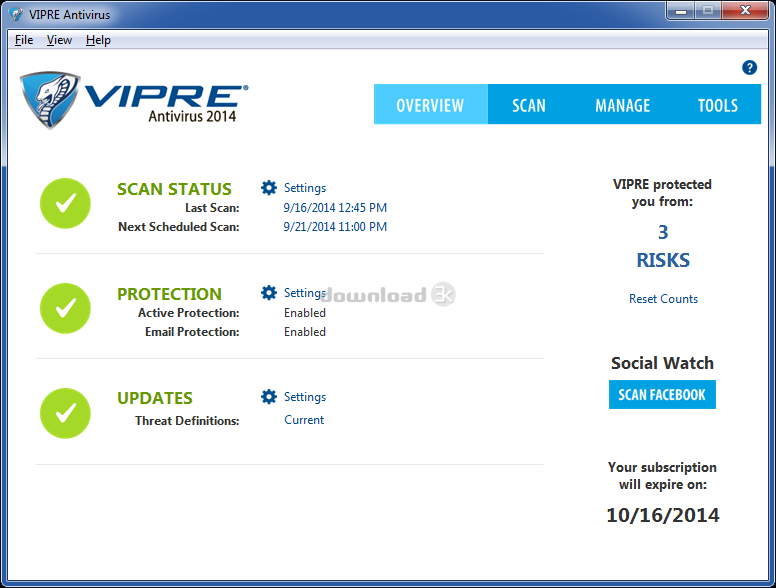Image resolution: width=776 pixels, height=588 pixels.
Task: Open the Tools tab
Action: click(717, 105)
